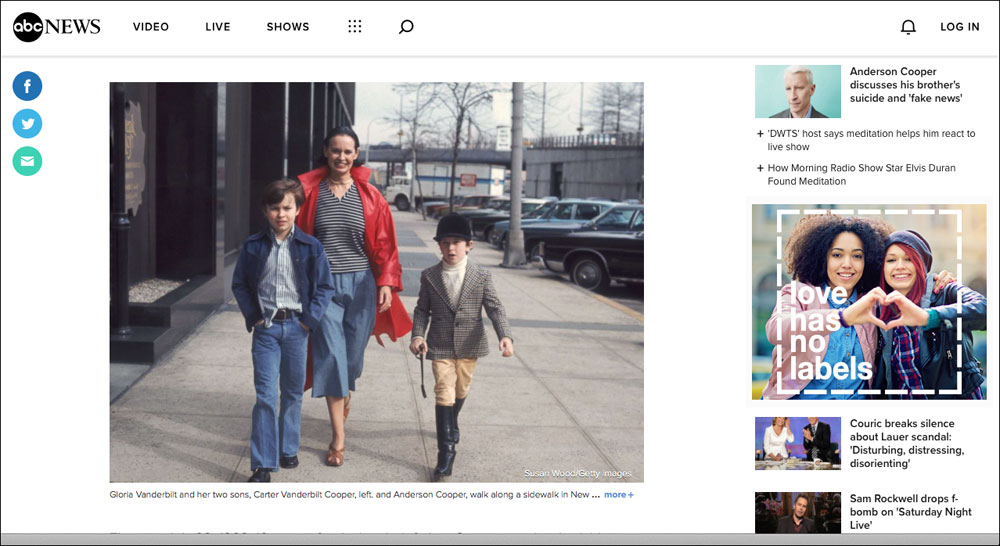
Task: Go to the Live section
Action: [x=218, y=27]
